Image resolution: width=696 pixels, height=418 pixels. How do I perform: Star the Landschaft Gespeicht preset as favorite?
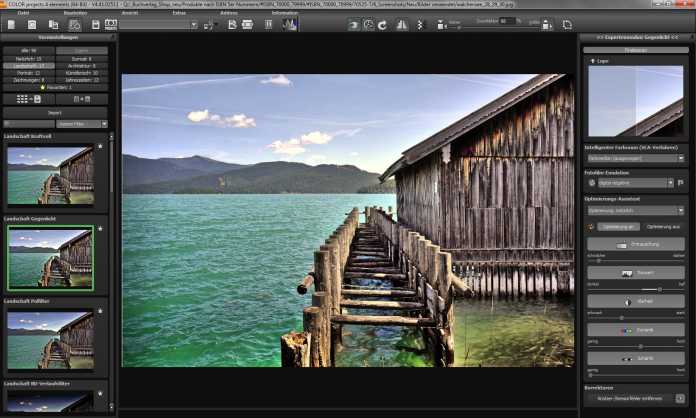[x=100, y=229]
